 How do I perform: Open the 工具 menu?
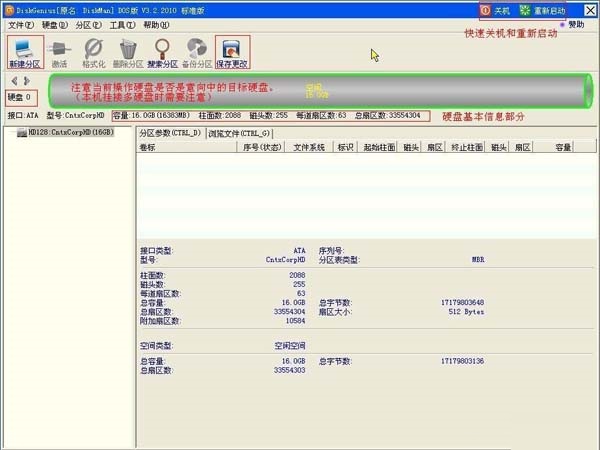pyautogui.click(x=122, y=25)
